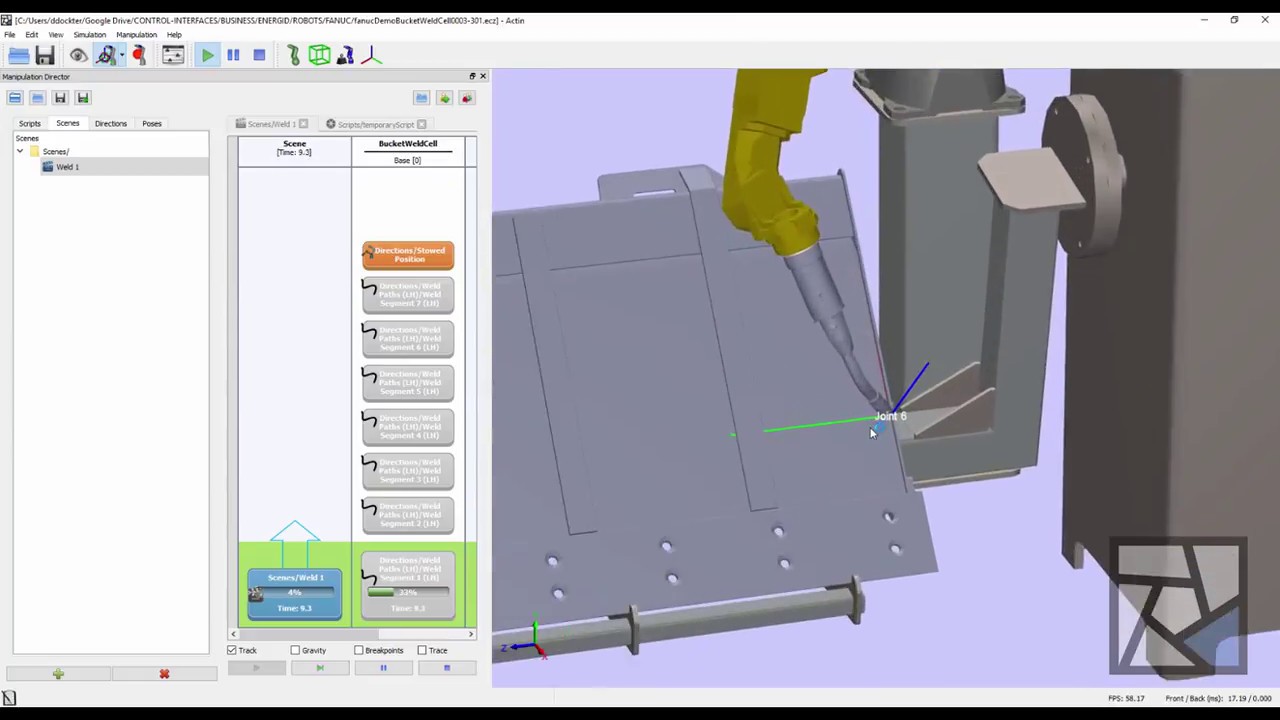Select the Directions/Stowed Position block
Viewport: 1280px width, 720px height.
coord(408,255)
